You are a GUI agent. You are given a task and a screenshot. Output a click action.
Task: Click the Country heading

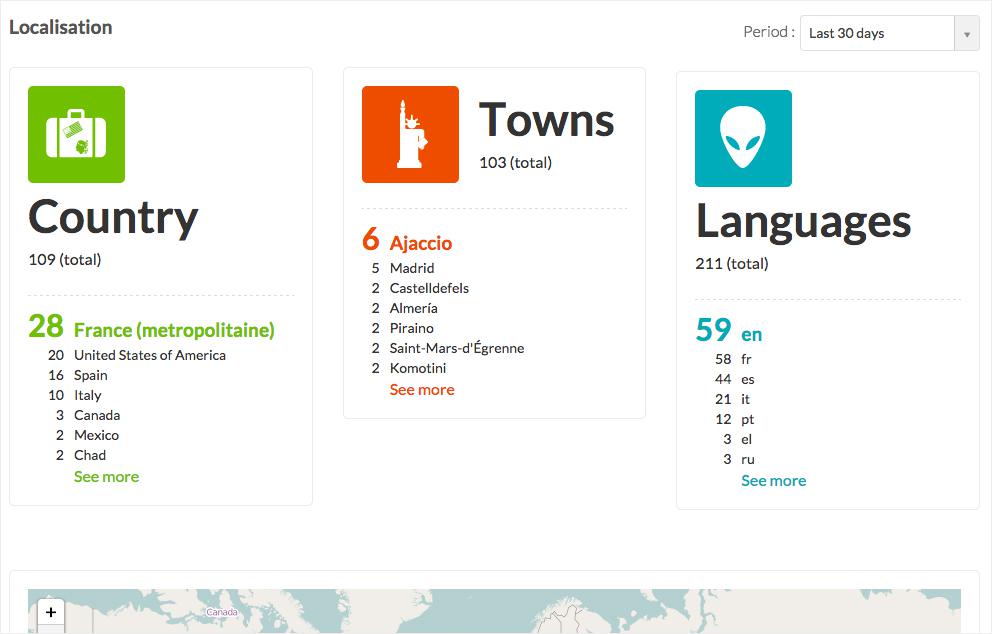(x=113, y=217)
